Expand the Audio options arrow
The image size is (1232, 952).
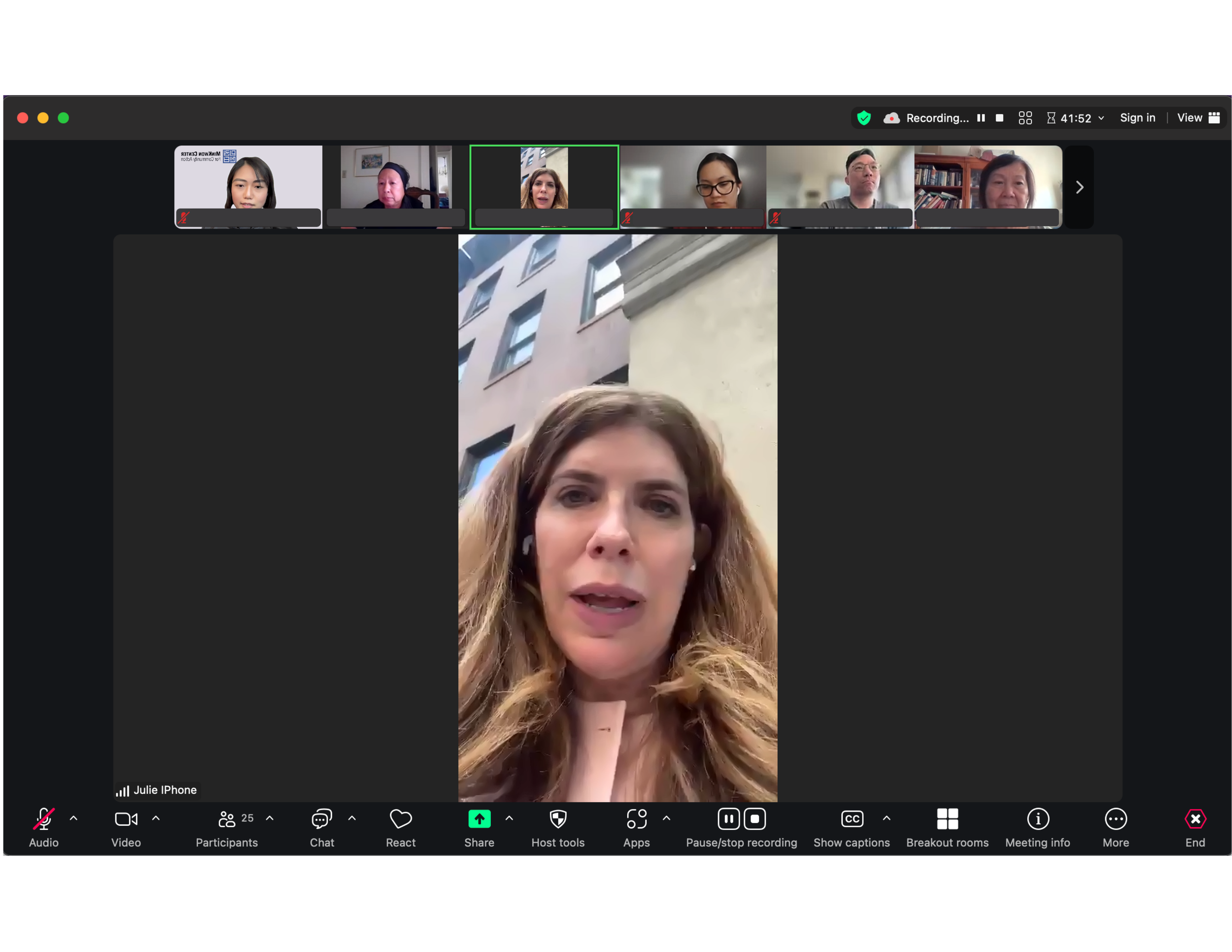click(x=73, y=818)
